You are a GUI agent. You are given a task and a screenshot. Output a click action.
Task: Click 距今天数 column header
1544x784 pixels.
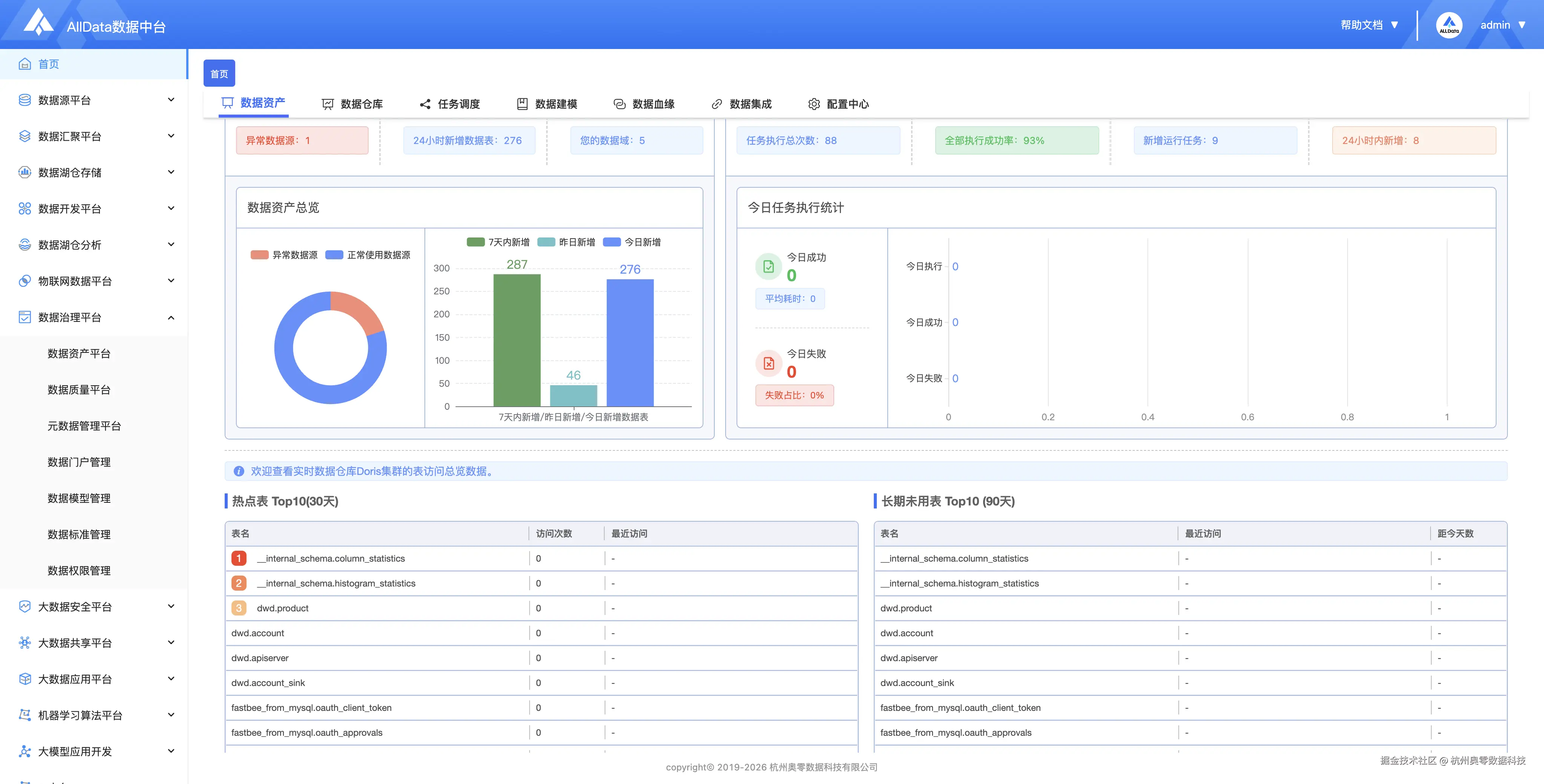coord(1455,533)
